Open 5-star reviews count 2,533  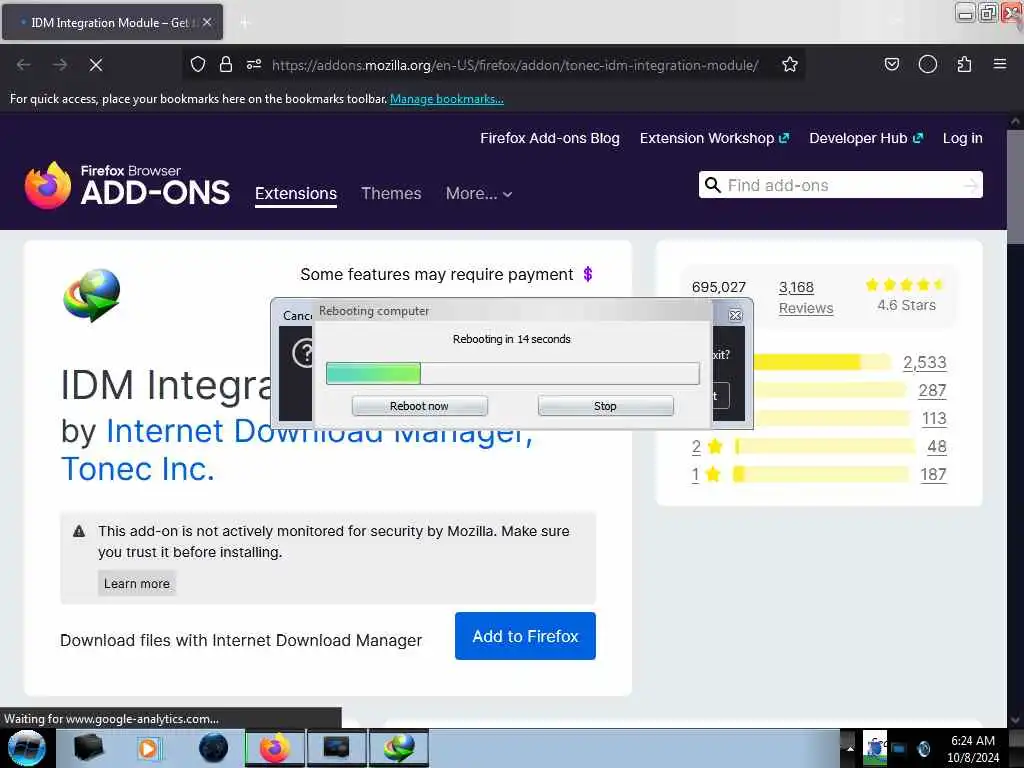[925, 362]
